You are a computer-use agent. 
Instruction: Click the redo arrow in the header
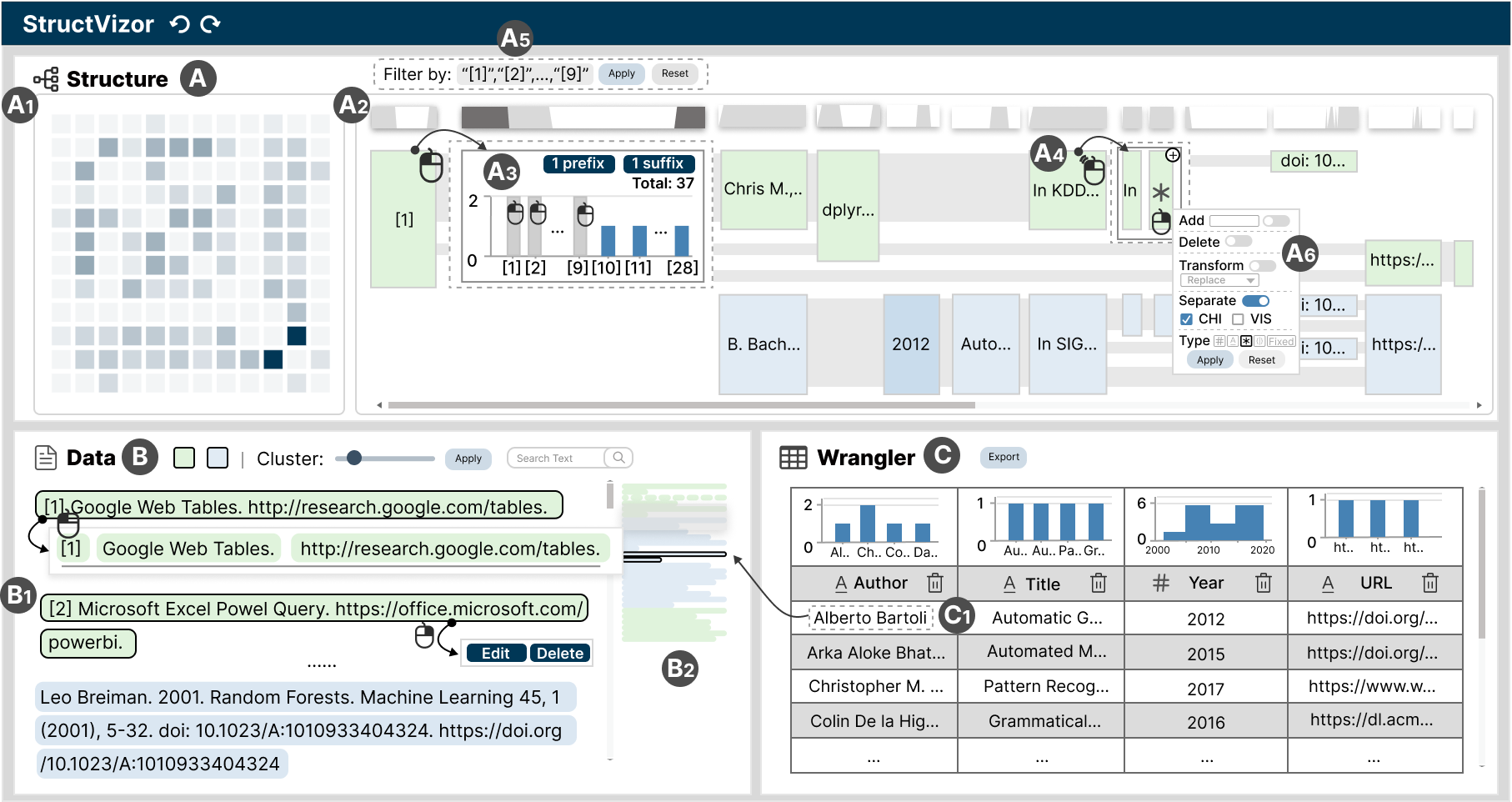211,24
